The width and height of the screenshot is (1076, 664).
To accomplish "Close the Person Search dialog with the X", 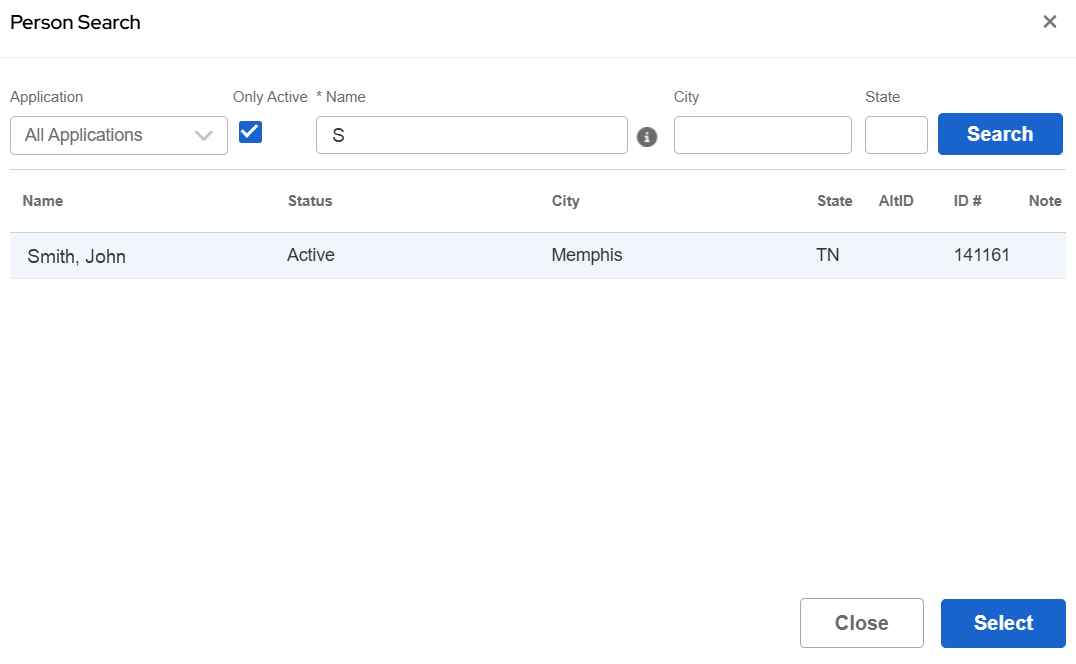I will (1049, 22).
